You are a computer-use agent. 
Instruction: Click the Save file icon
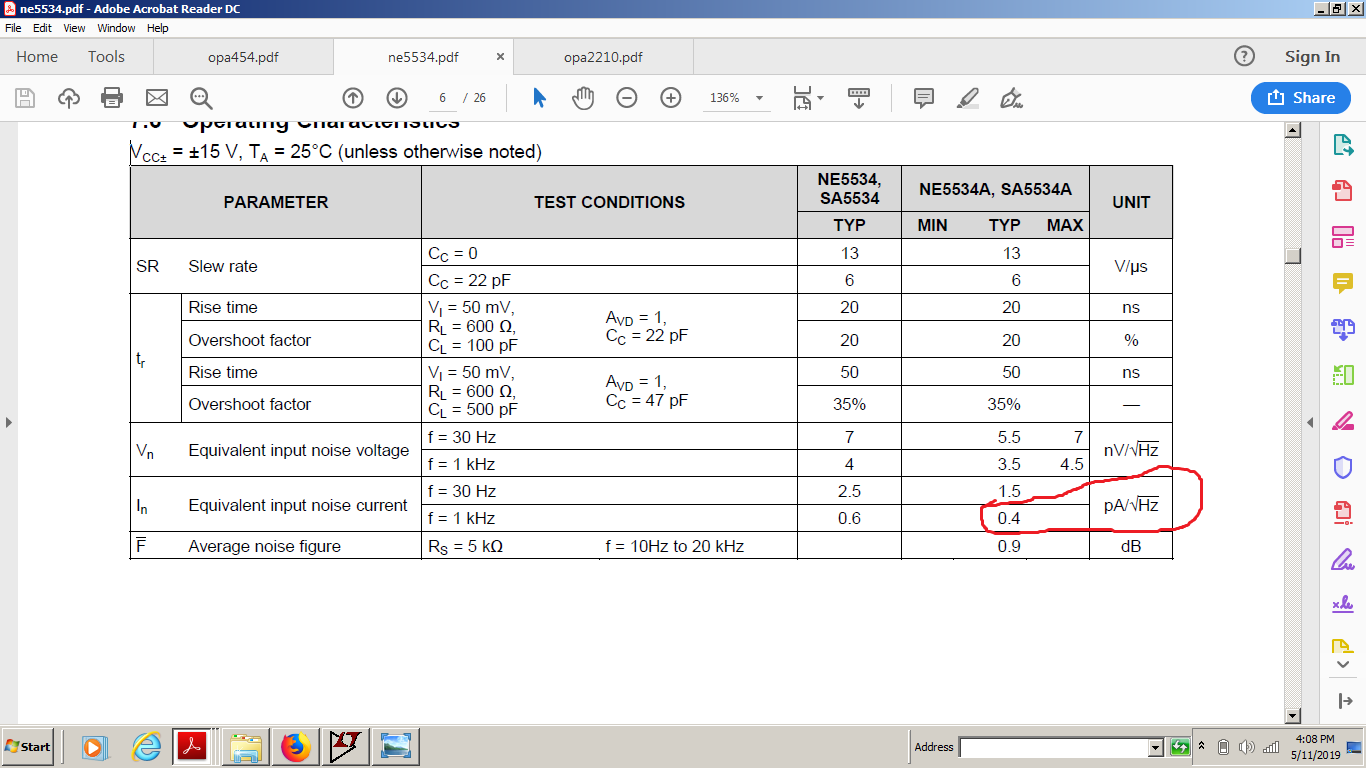(x=25, y=98)
